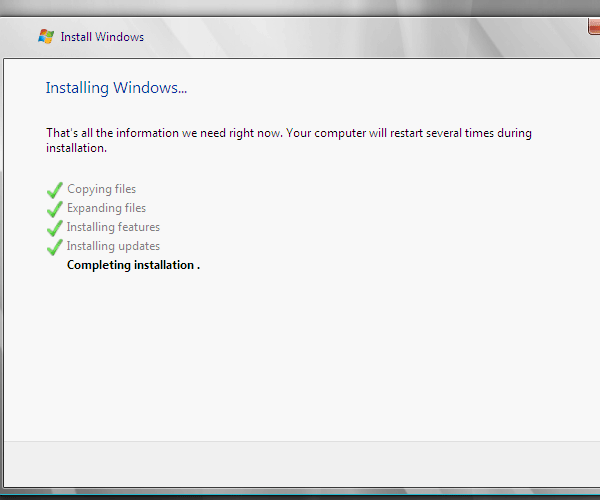Click the 'Installing updates' step text
This screenshot has height=500, width=600.
point(113,246)
